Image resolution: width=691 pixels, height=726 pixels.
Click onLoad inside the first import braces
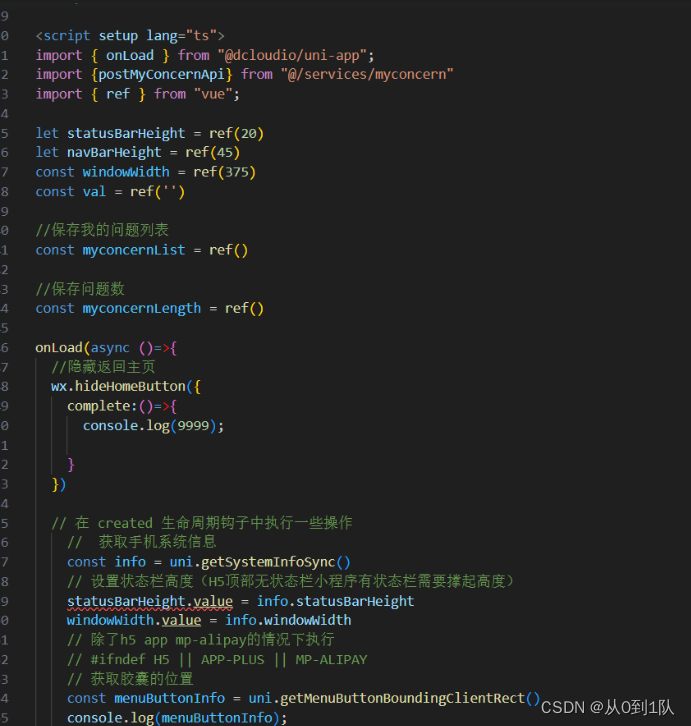[130, 56]
